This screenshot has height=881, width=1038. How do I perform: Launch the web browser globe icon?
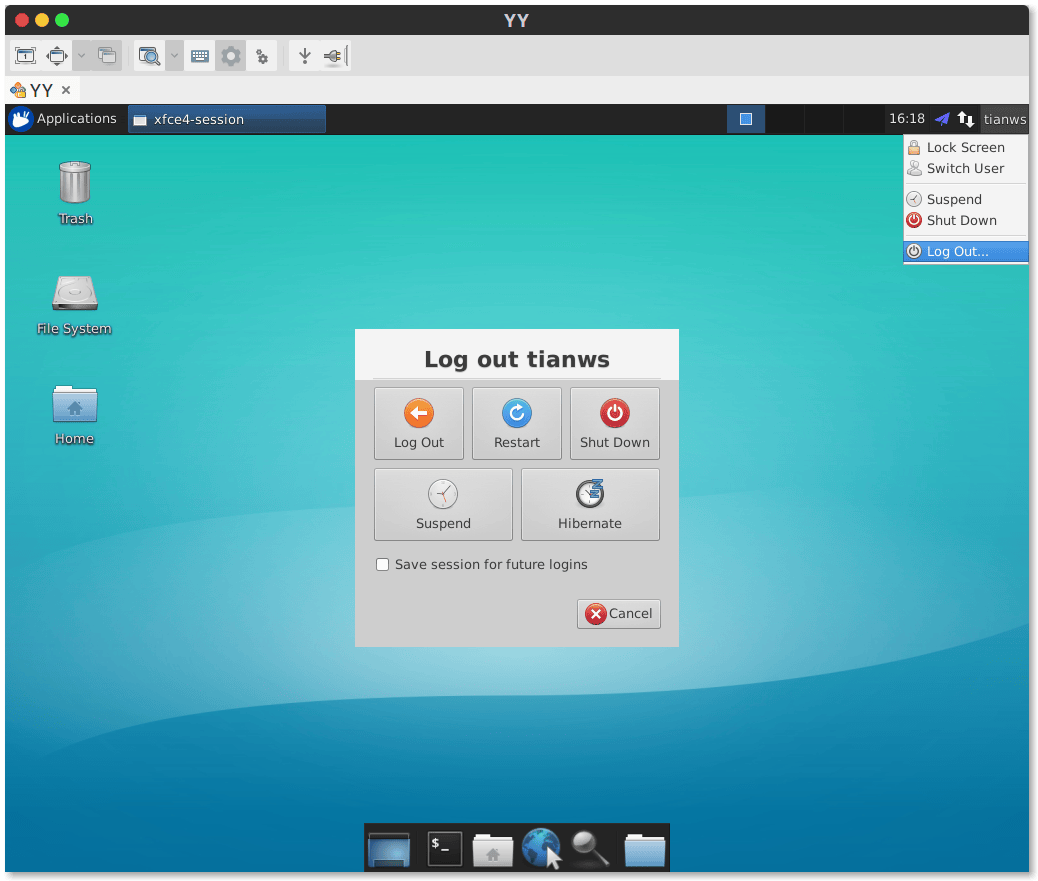pyautogui.click(x=541, y=848)
